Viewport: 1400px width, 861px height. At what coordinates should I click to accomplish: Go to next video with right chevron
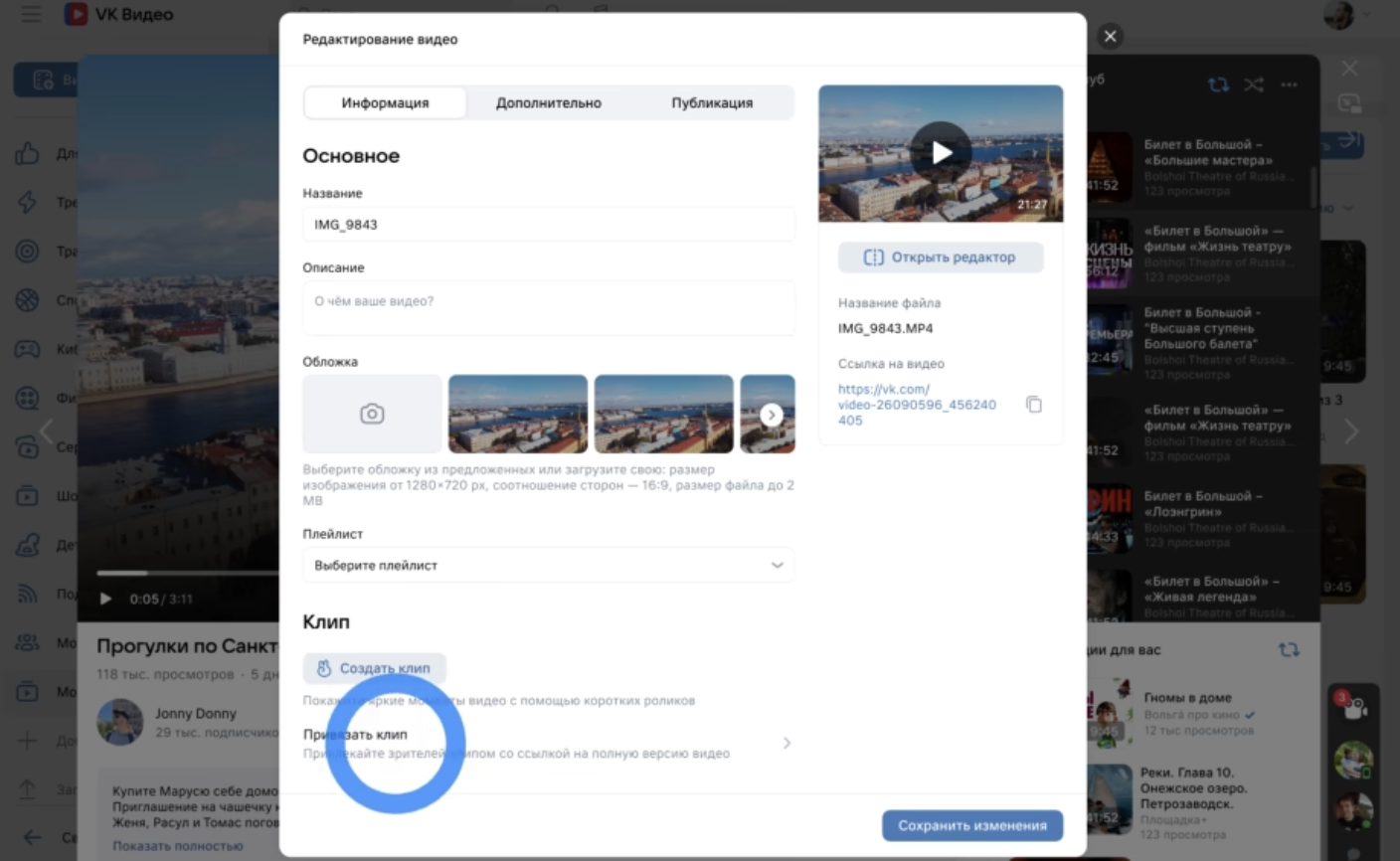pos(1351,431)
